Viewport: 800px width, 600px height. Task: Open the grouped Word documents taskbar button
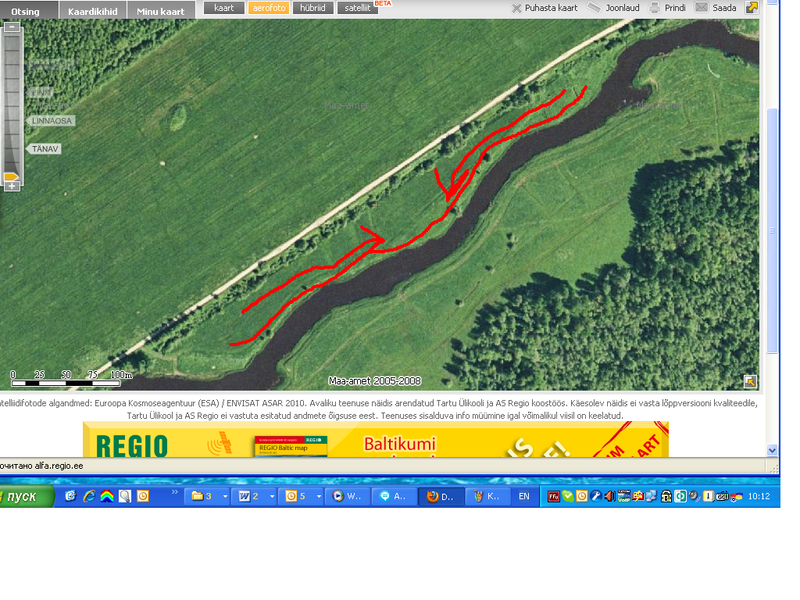click(255, 496)
